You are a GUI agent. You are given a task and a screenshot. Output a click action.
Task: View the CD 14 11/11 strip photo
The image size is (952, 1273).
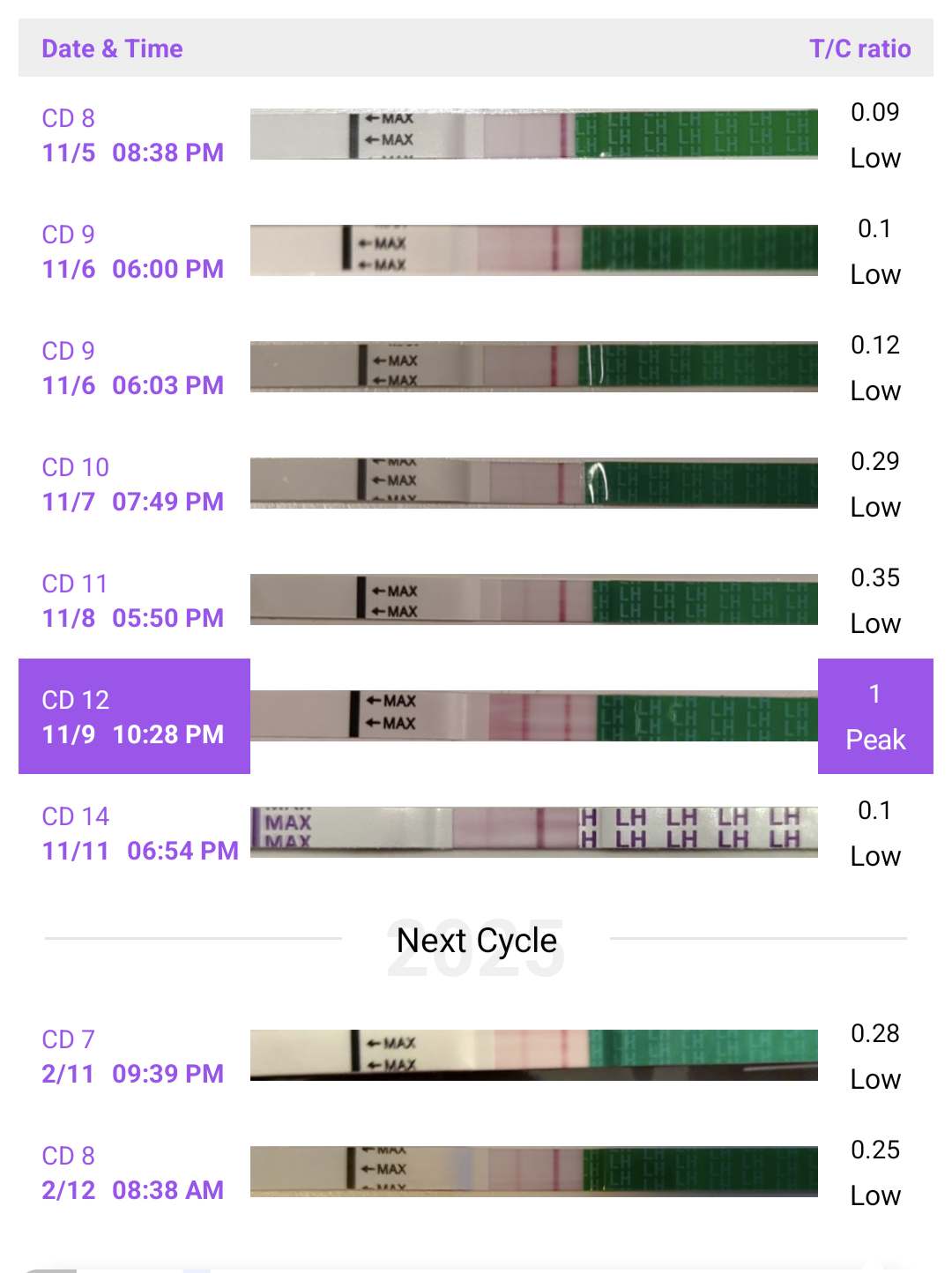click(533, 832)
